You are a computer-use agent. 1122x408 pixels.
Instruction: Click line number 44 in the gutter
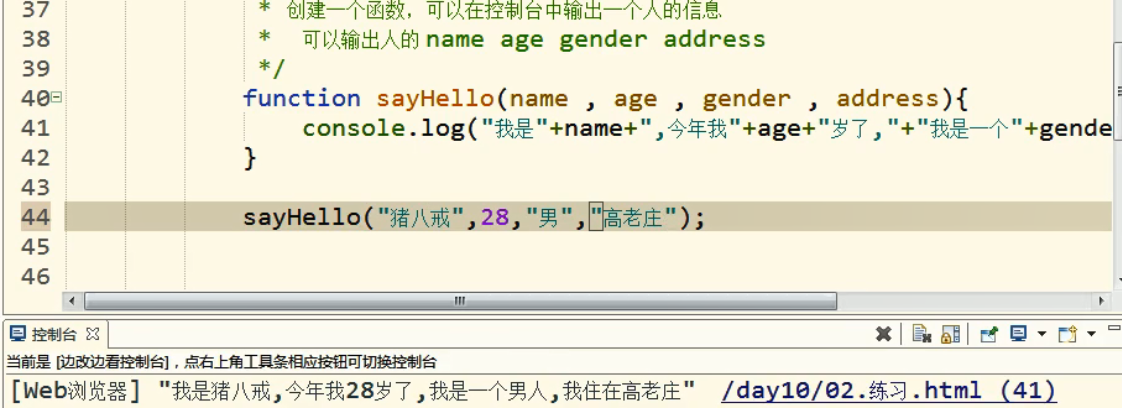pos(35,217)
